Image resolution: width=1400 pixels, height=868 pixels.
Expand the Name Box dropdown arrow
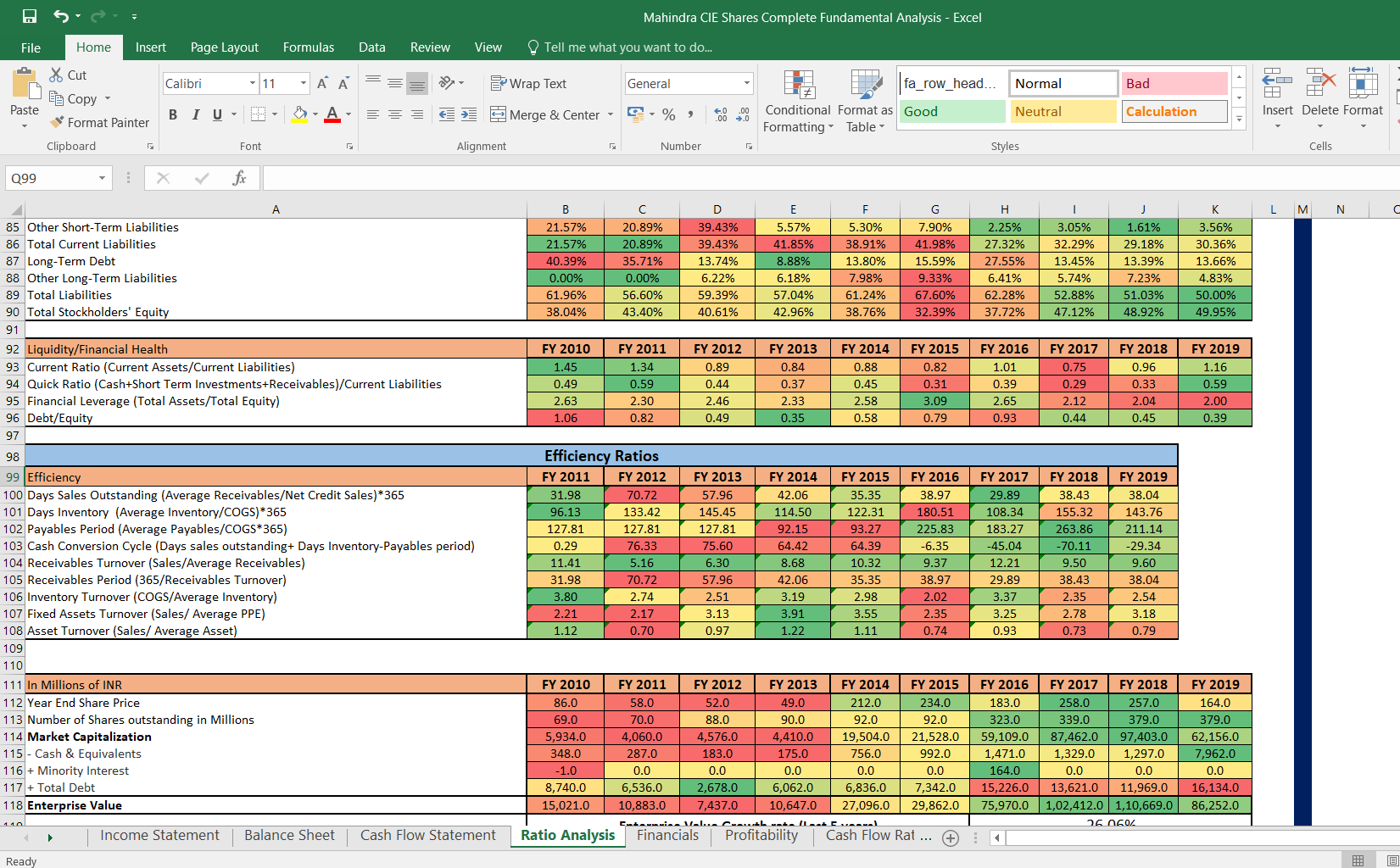coord(103,178)
